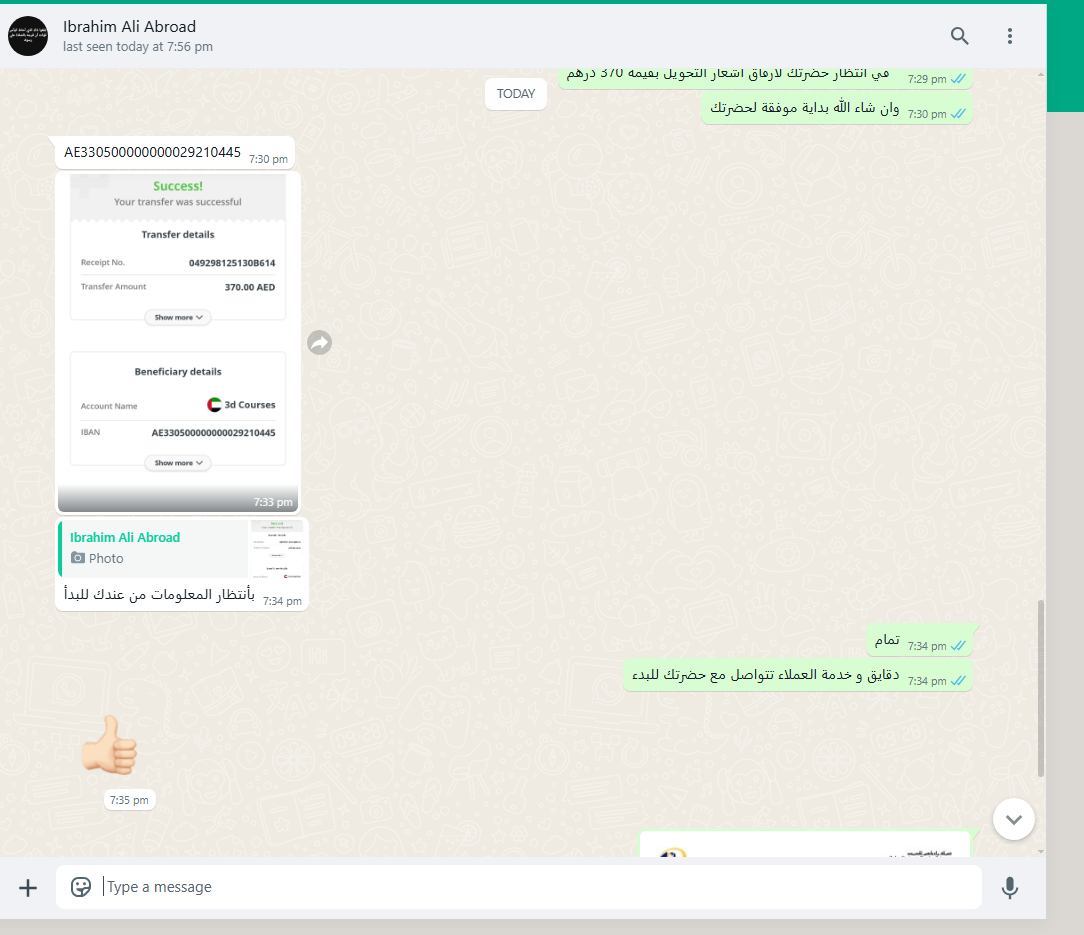Screen dimensions: 1084x935
Task: Open the transfer success receipt photo
Action: tap(178, 342)
